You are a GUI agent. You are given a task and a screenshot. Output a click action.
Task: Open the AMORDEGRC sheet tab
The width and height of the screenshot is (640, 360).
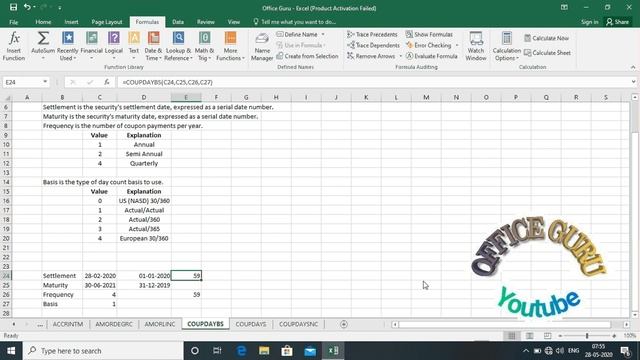pos(114,324)
